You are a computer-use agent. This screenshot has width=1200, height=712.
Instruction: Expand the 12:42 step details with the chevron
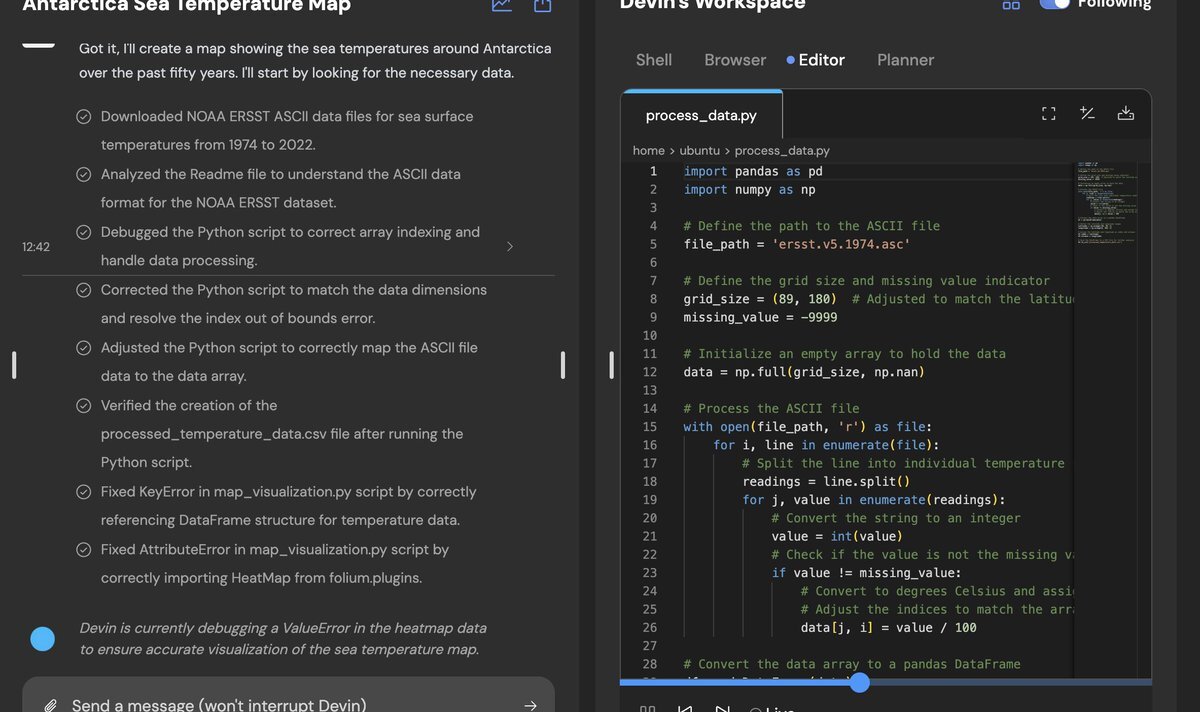click(510, 245)
